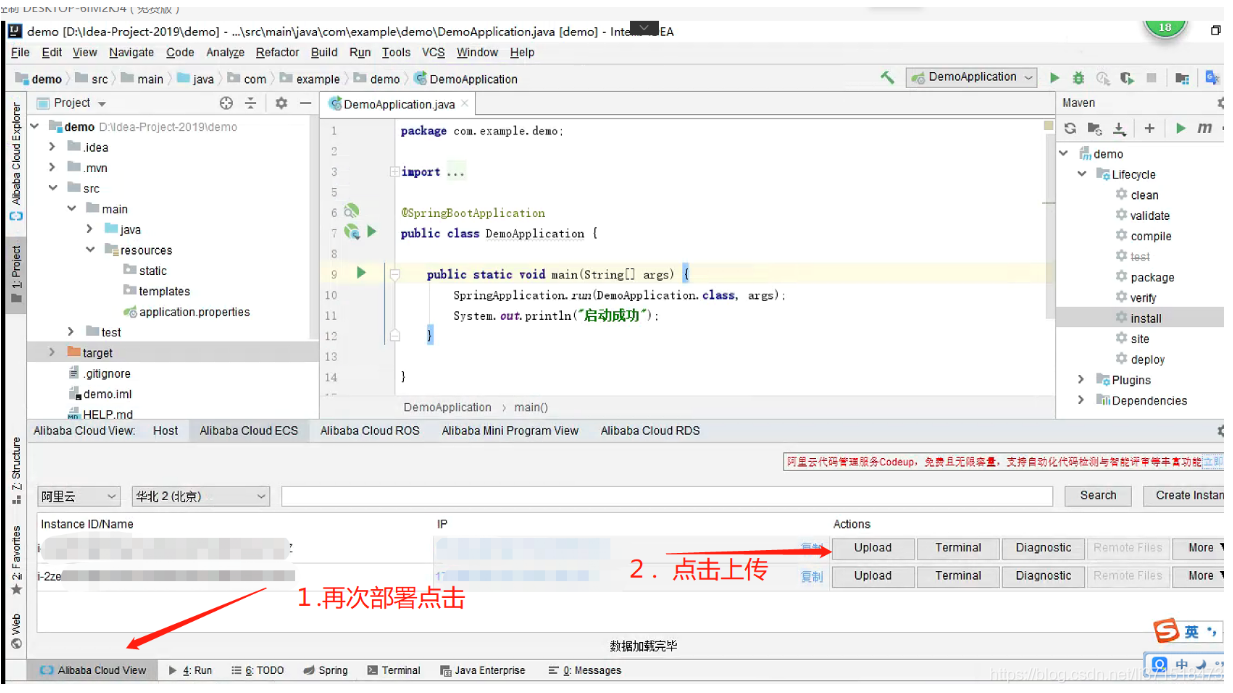Unfold the import statement on line 3
1233x693 pixels.
click(394, 172)
